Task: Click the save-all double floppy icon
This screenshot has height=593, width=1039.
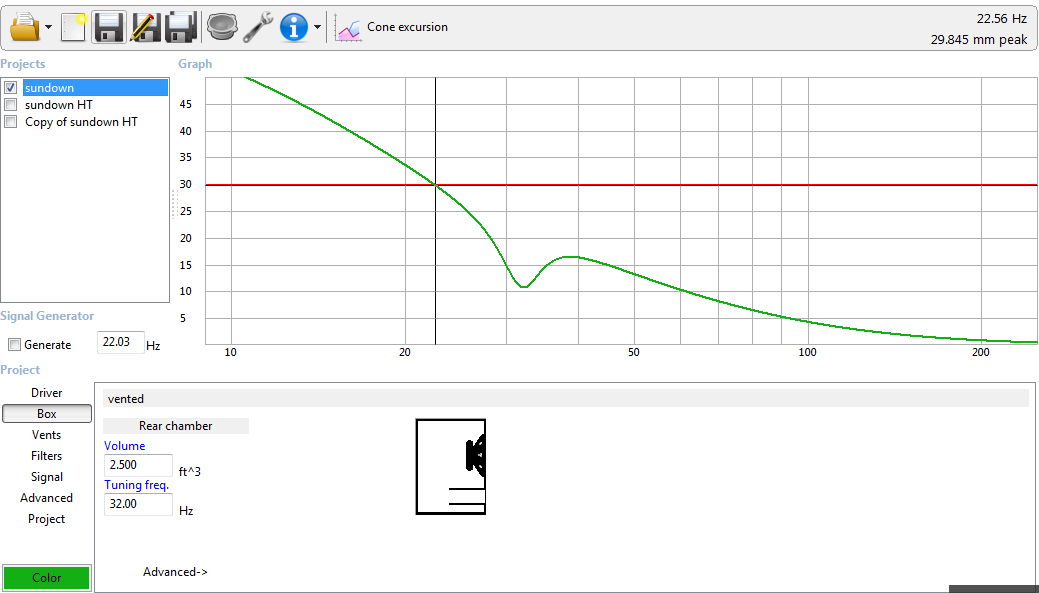Action: [180, 27]
